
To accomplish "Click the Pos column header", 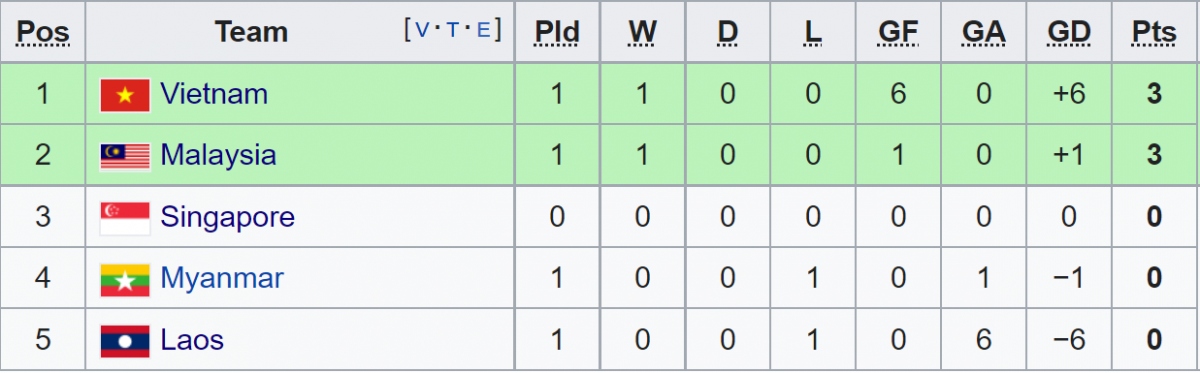I will tap(43, 33).
